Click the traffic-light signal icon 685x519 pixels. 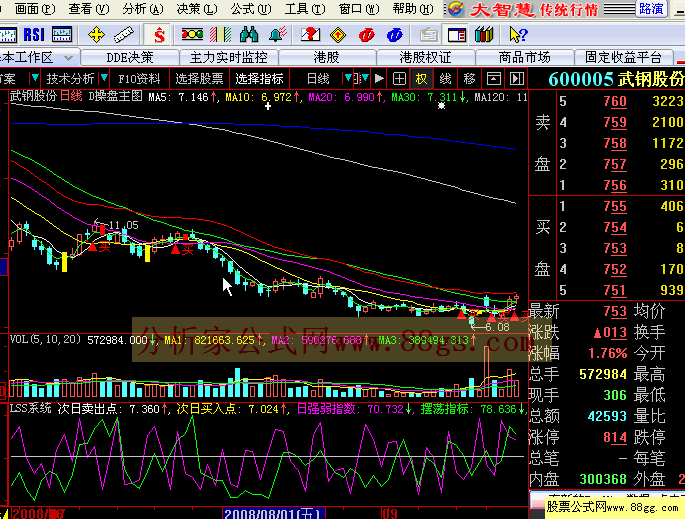192,35
